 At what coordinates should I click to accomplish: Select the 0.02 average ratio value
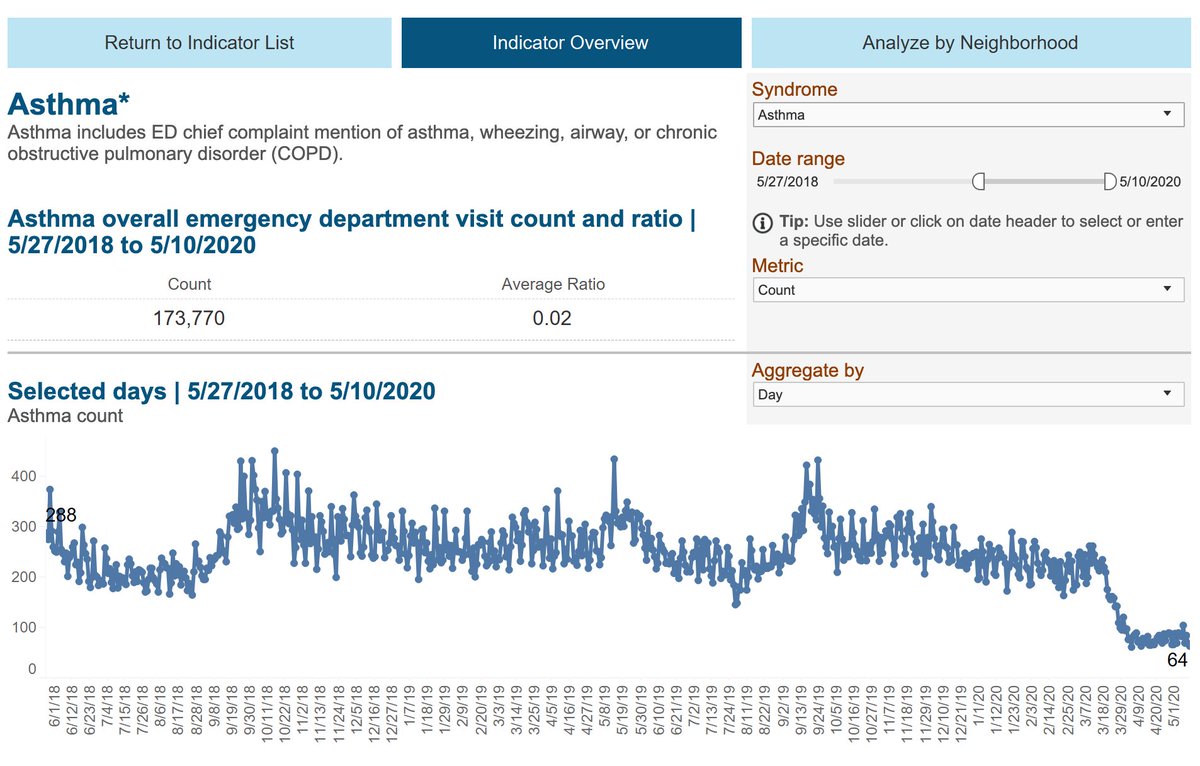pos(553,319)
